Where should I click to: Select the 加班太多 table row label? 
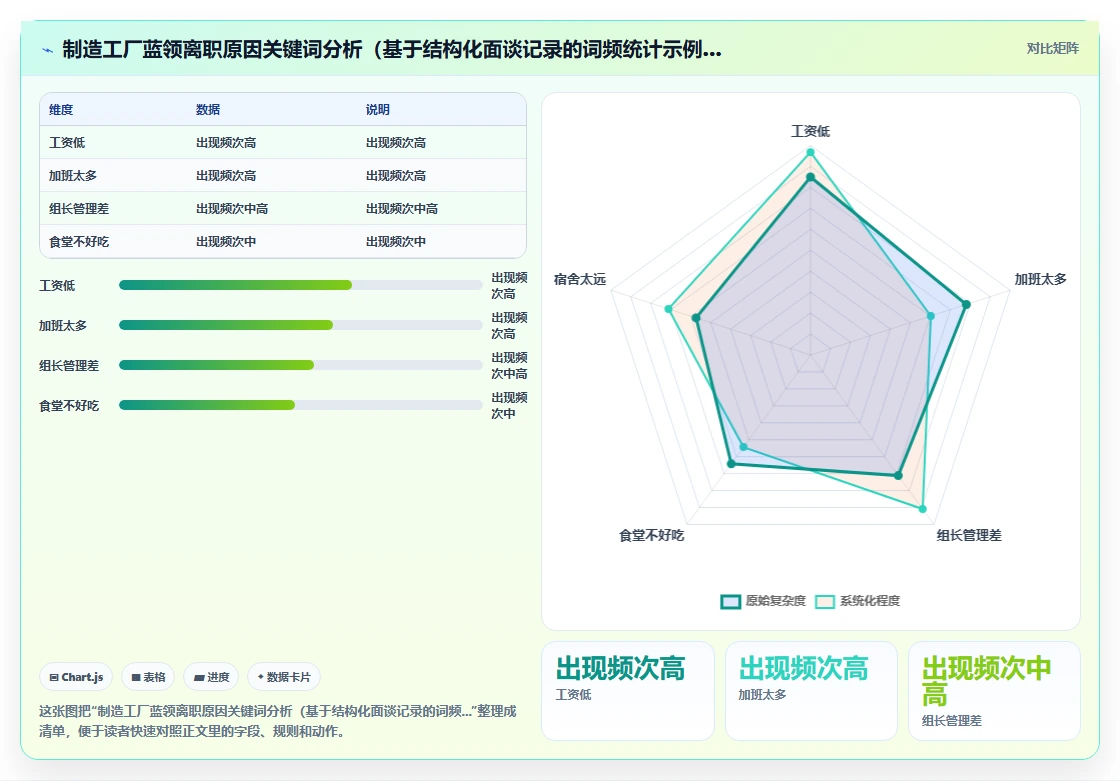click(73, 175)
